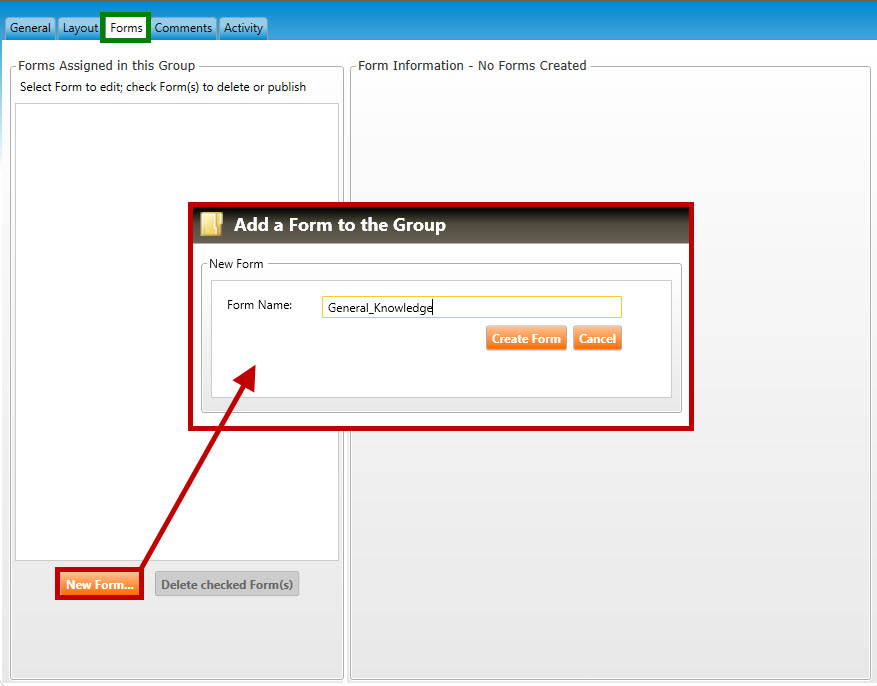
Task: Select the Forms tab
Action: [x=126, y=28]
